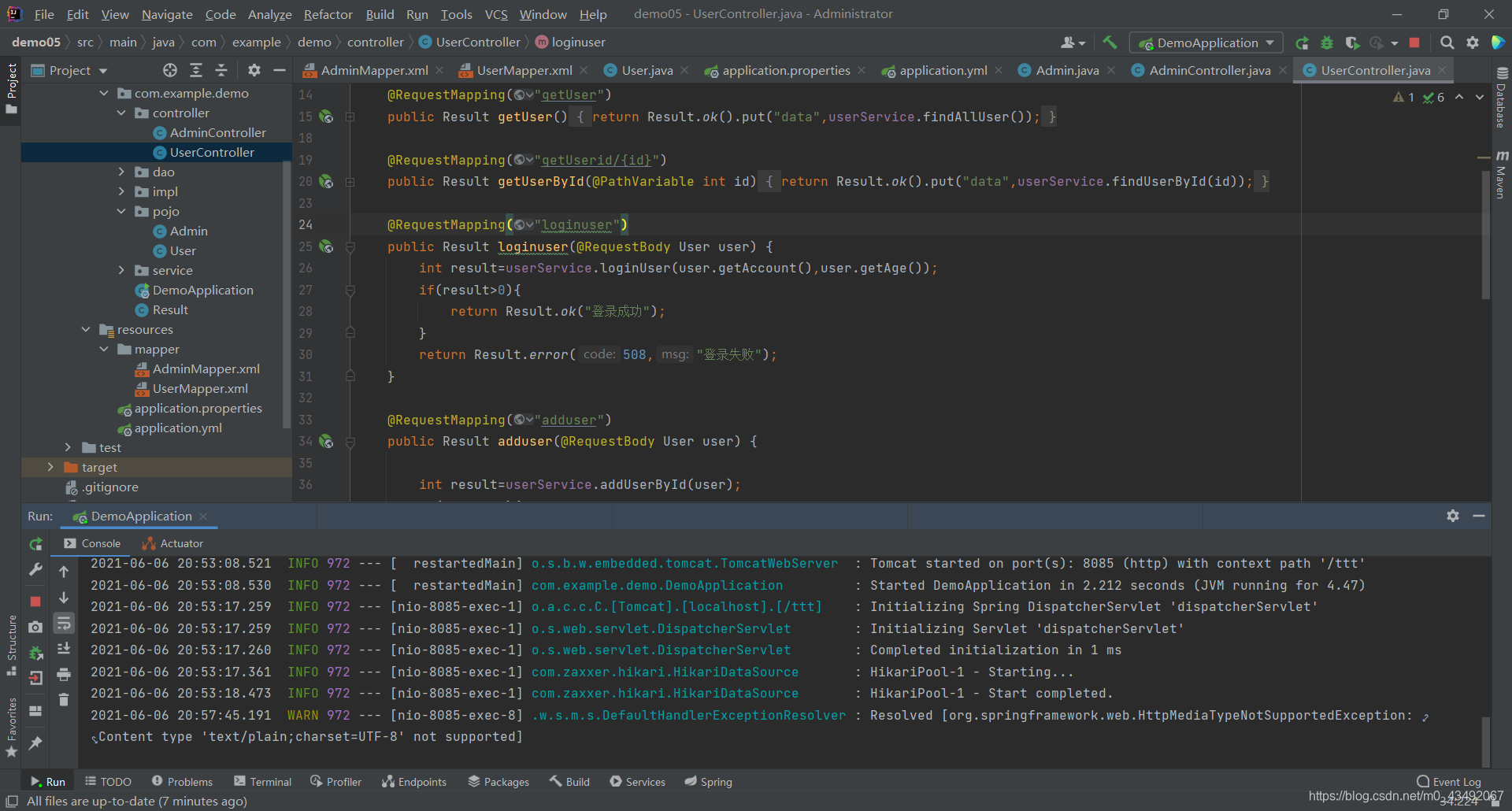Open Search Everywhere magnifier

tap(1447, 43)
